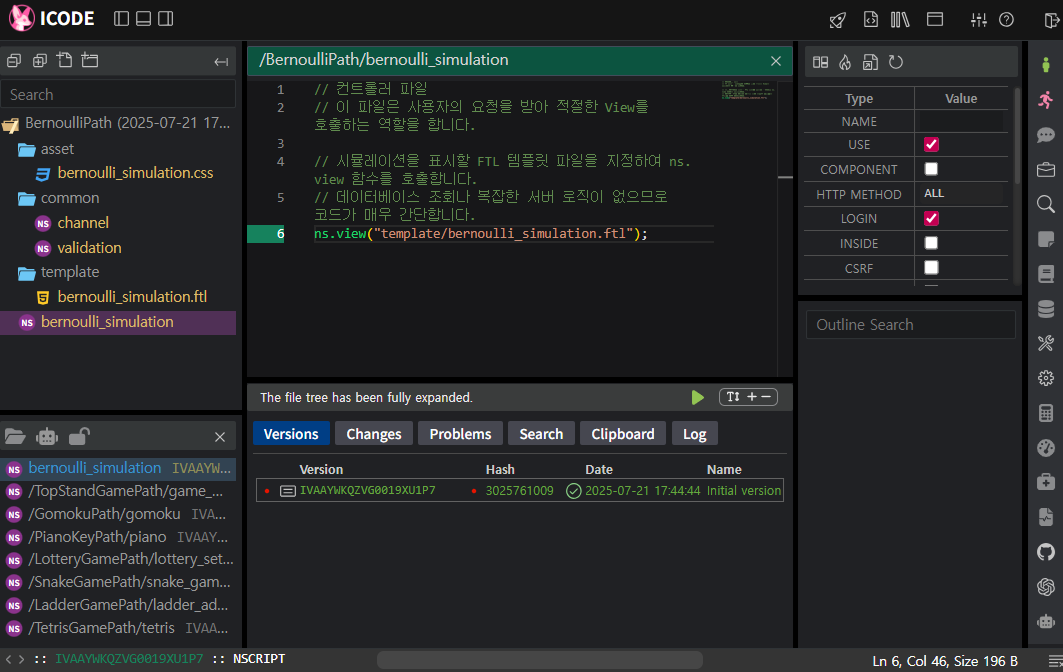Open the library books icon in top bar

900,20
